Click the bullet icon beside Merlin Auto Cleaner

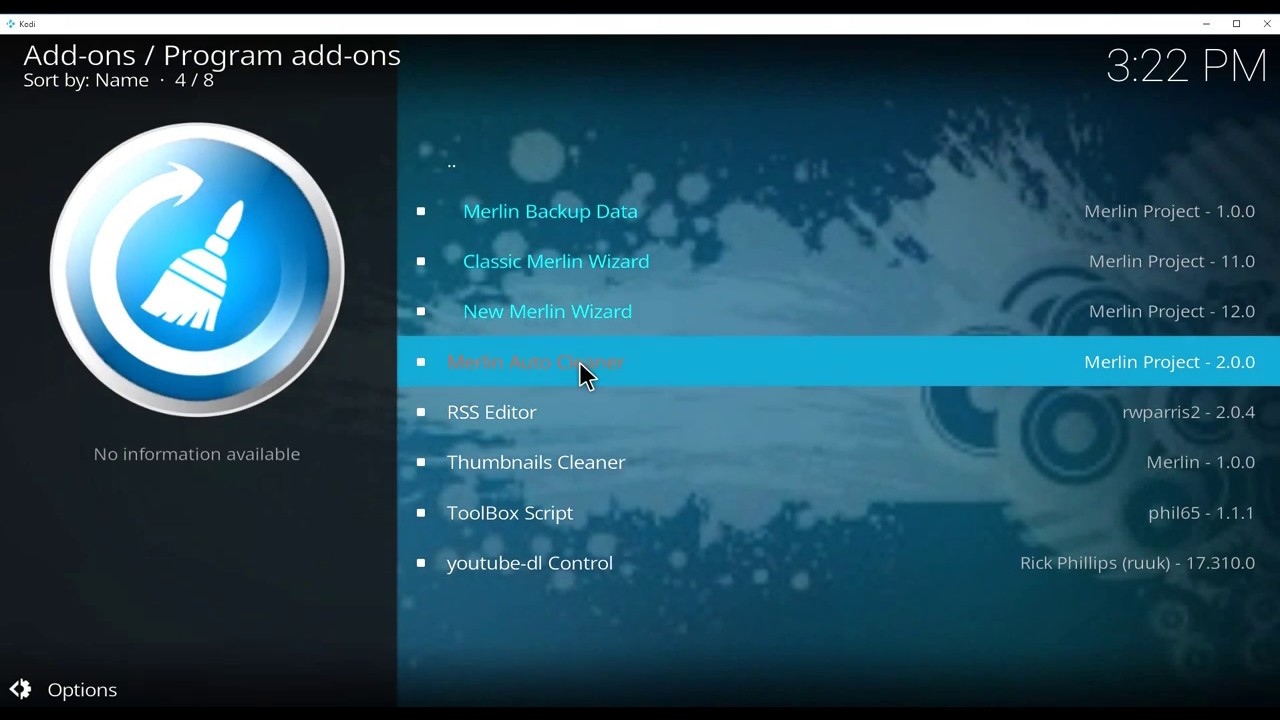(x=421, y=362)
